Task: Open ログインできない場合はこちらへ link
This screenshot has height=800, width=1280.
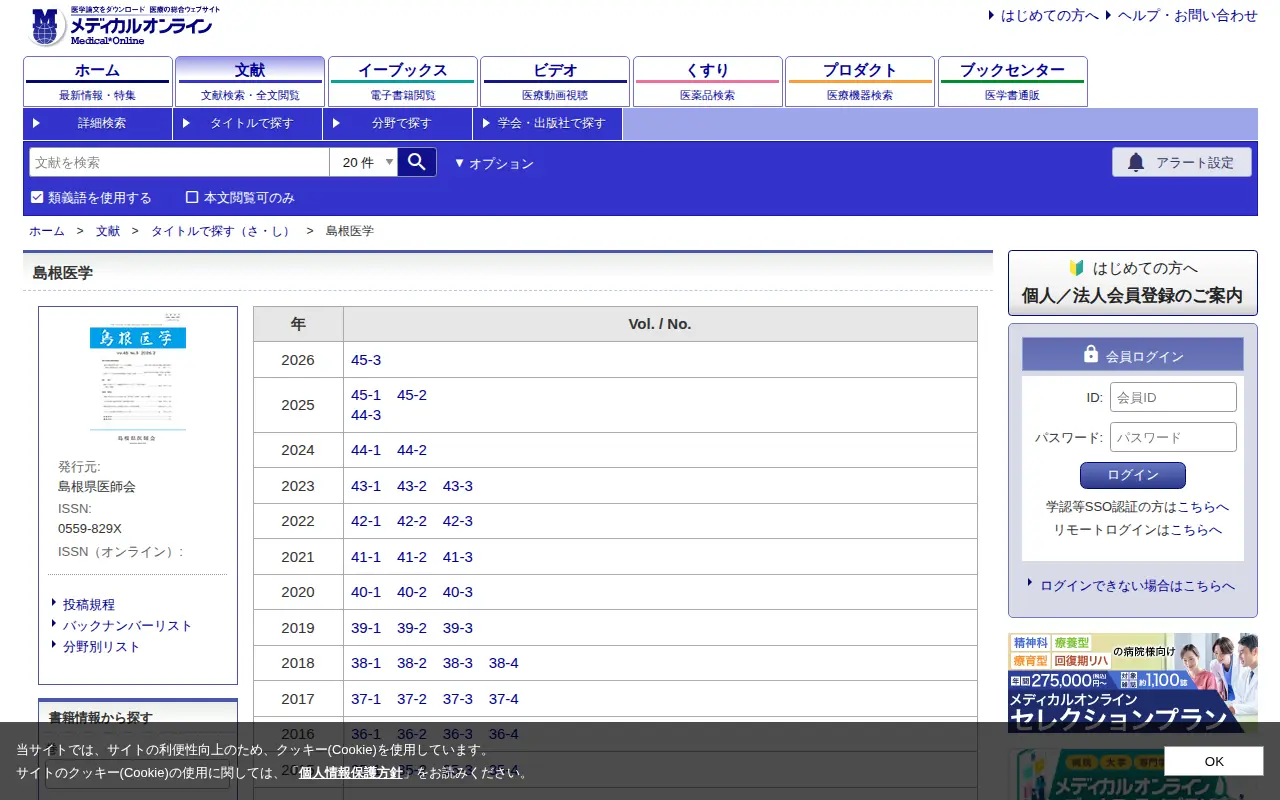Action: (1137, 585)
